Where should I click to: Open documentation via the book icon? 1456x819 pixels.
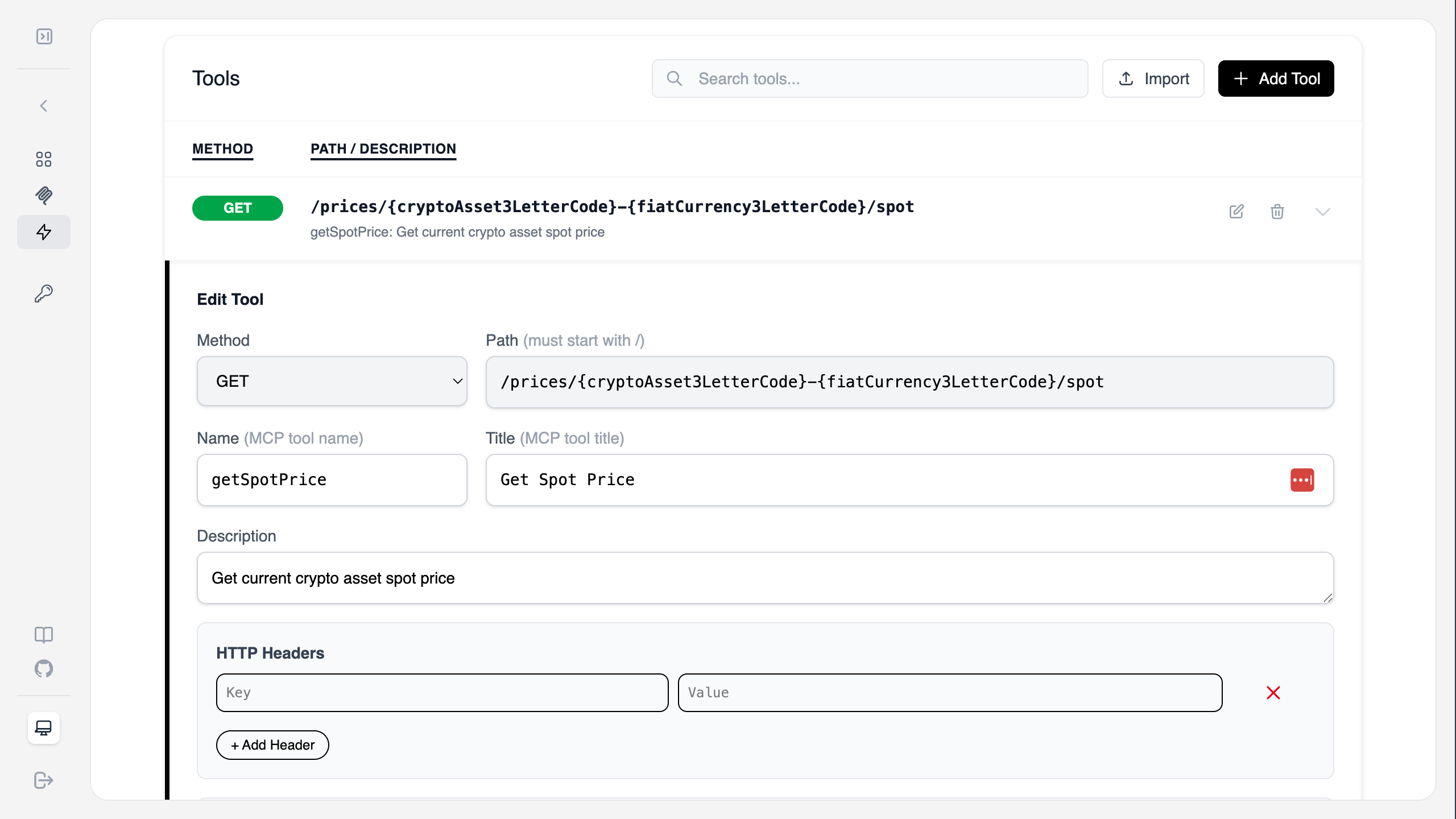point(44,635)
